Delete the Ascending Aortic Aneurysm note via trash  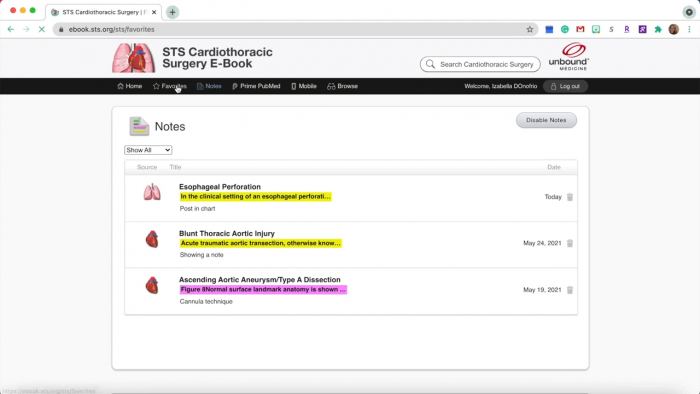570,290
